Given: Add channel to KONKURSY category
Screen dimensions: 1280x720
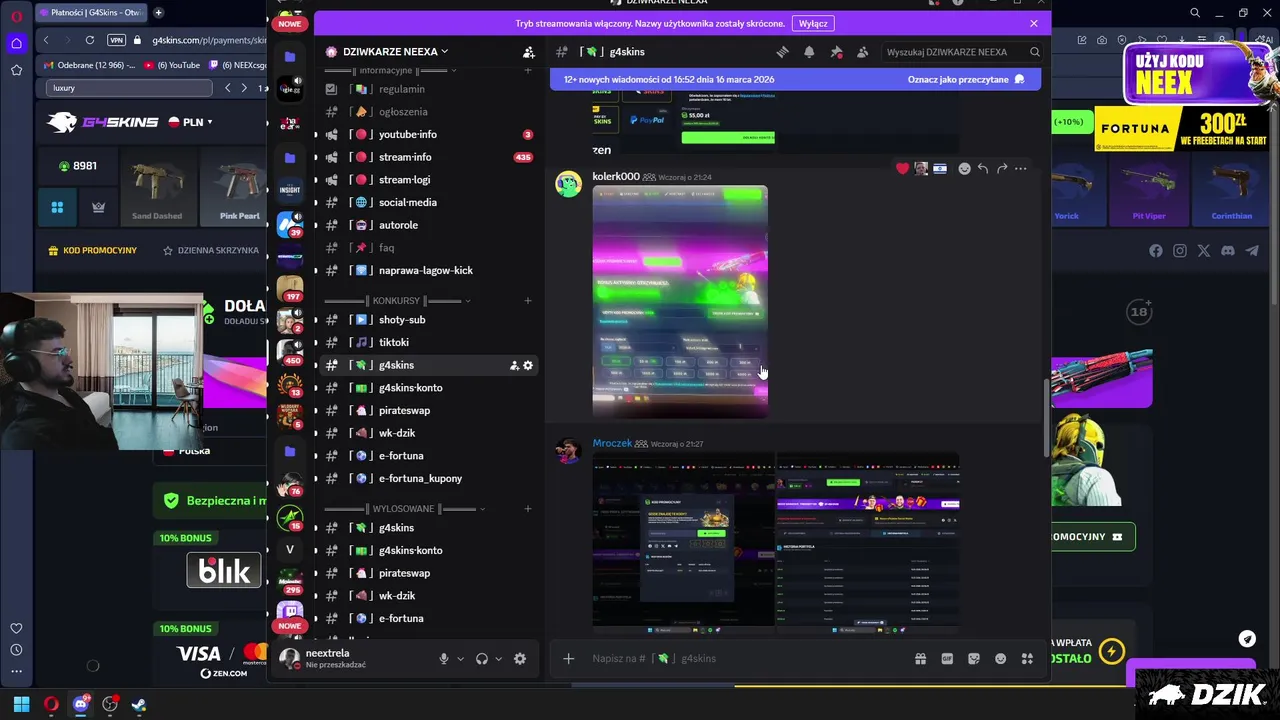Looking at the screenshot, I should (528, 301).
